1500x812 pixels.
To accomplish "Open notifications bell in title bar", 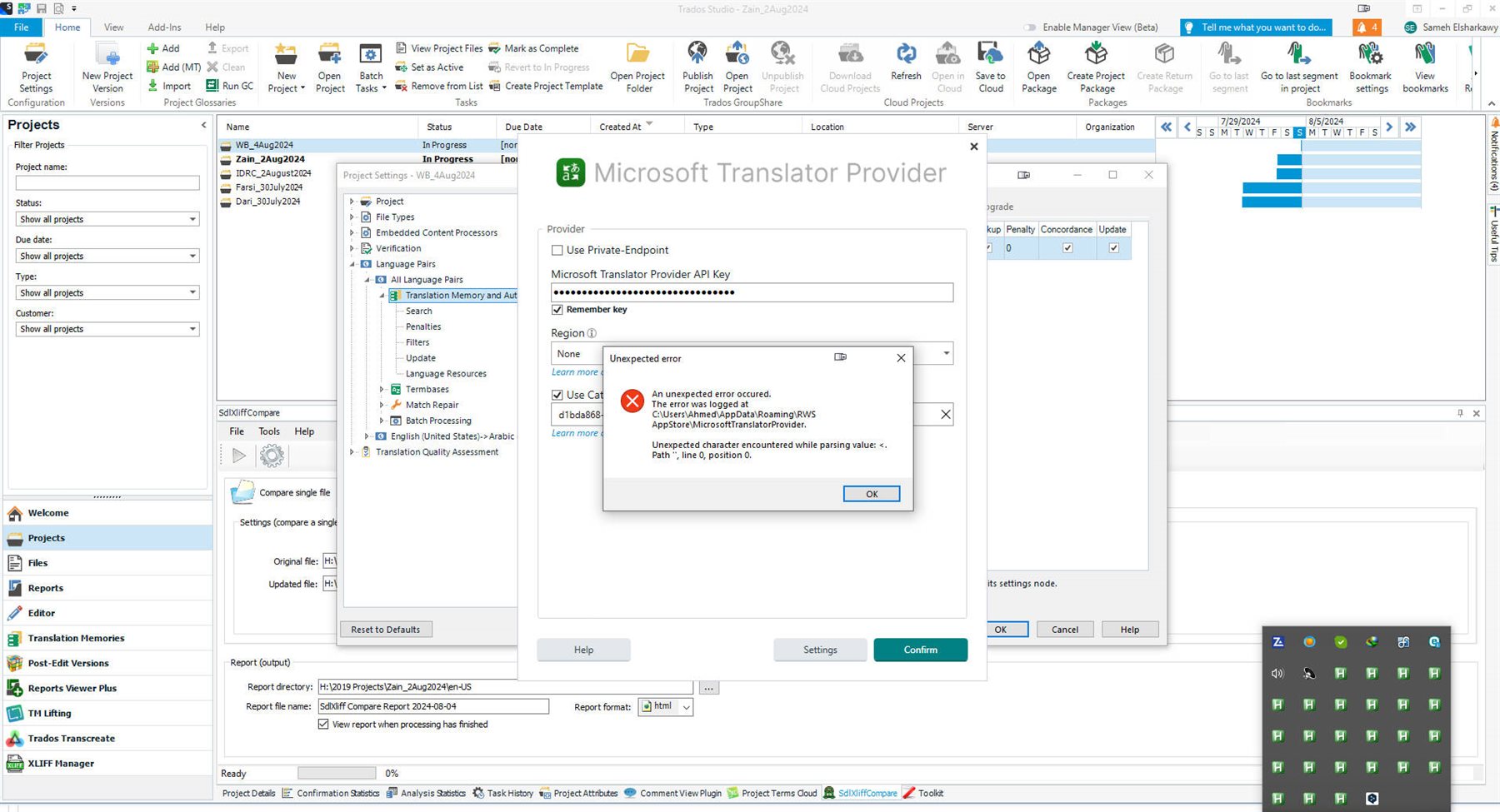I will 1367,27.
